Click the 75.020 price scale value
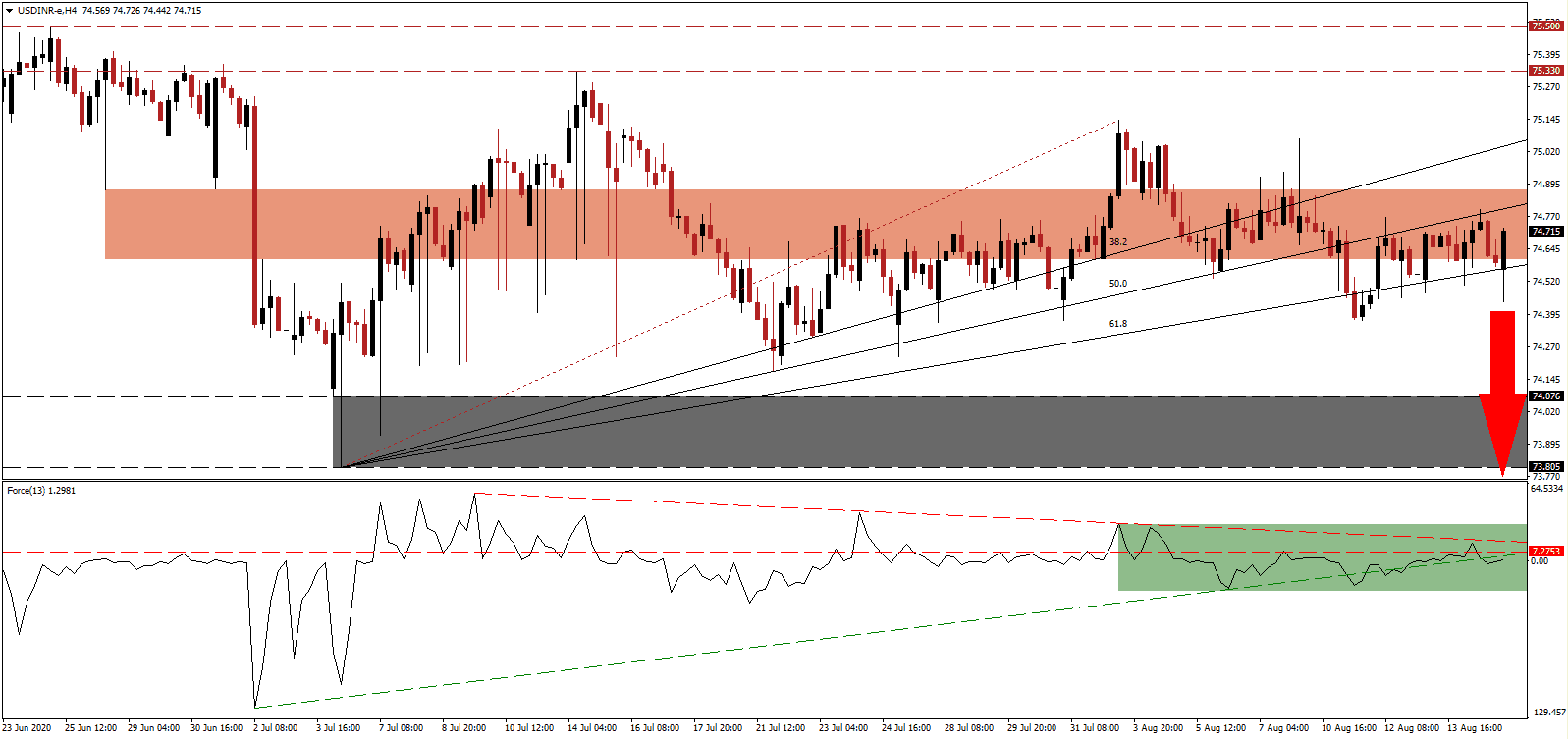The width and height of the screenshot is (1568, 739). pos(1545,152)
